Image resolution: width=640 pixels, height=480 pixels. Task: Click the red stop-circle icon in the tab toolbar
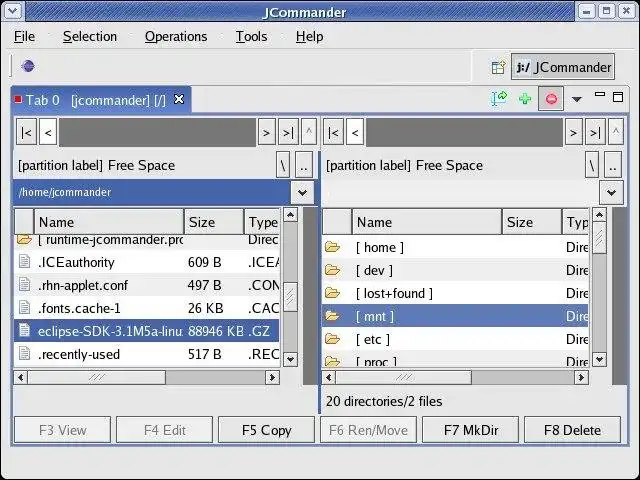551,99
